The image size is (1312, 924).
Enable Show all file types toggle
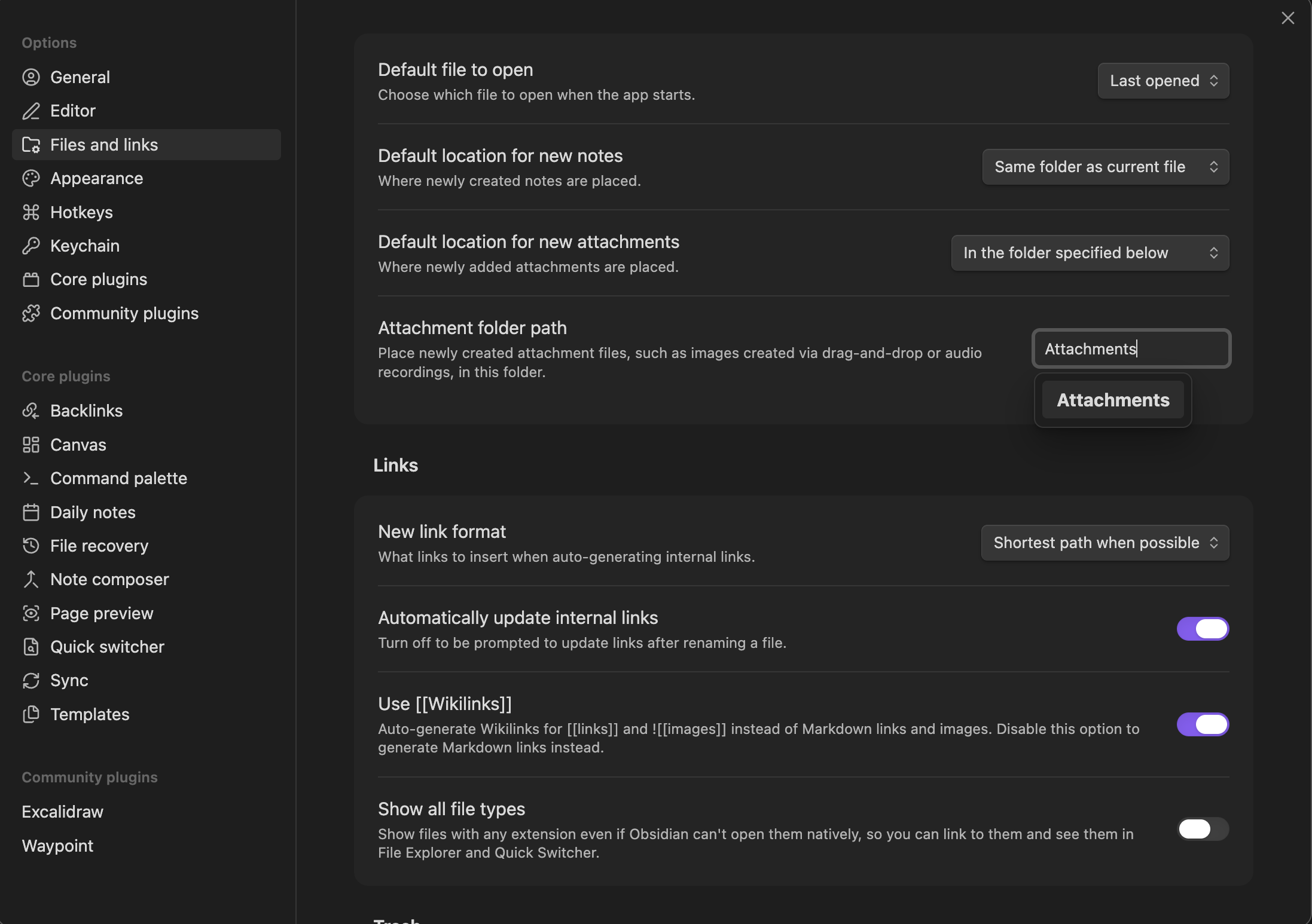click(x=1203, y=829)
